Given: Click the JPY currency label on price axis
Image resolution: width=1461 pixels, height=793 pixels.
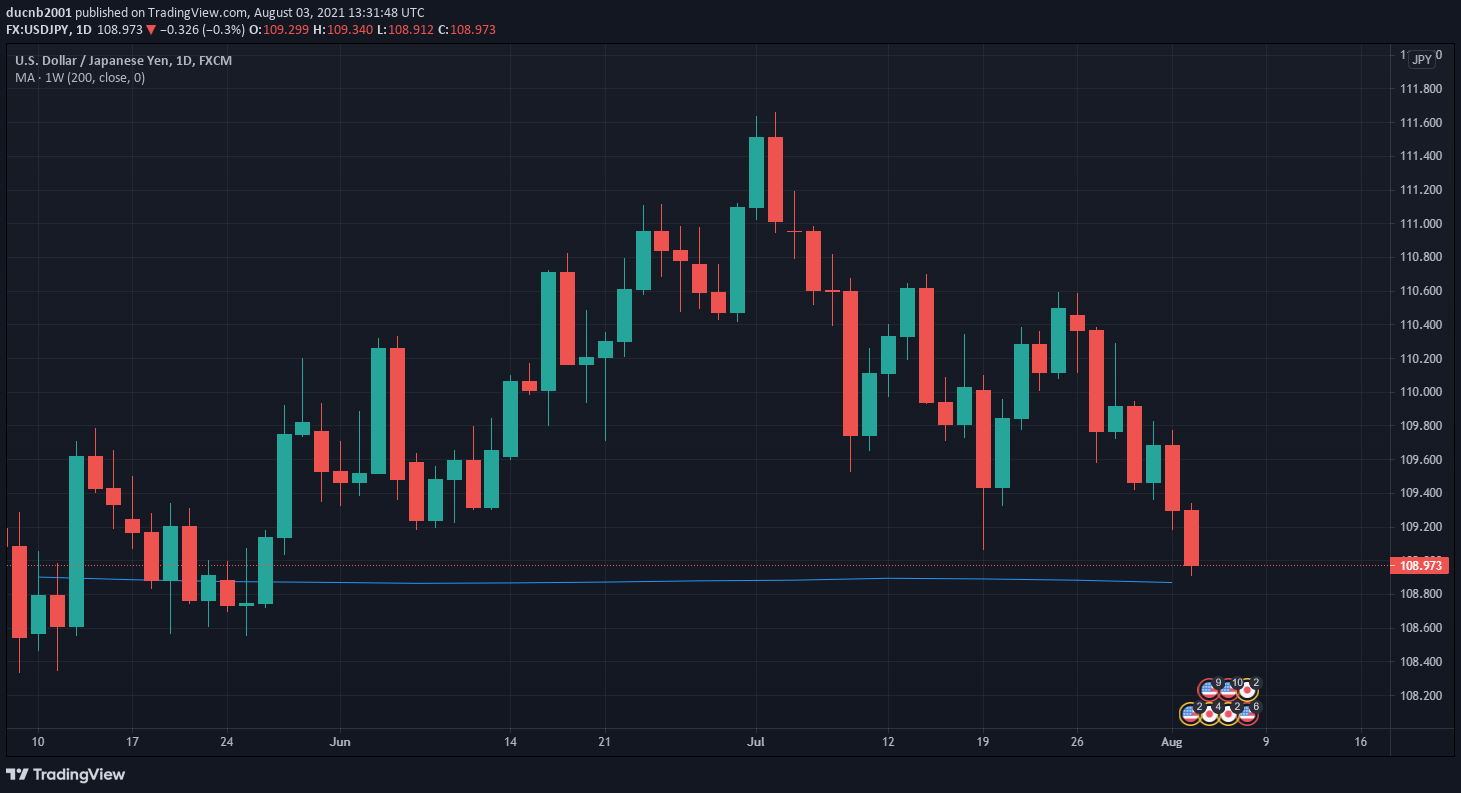Looking at the screenshot, I should [1421, 60].
